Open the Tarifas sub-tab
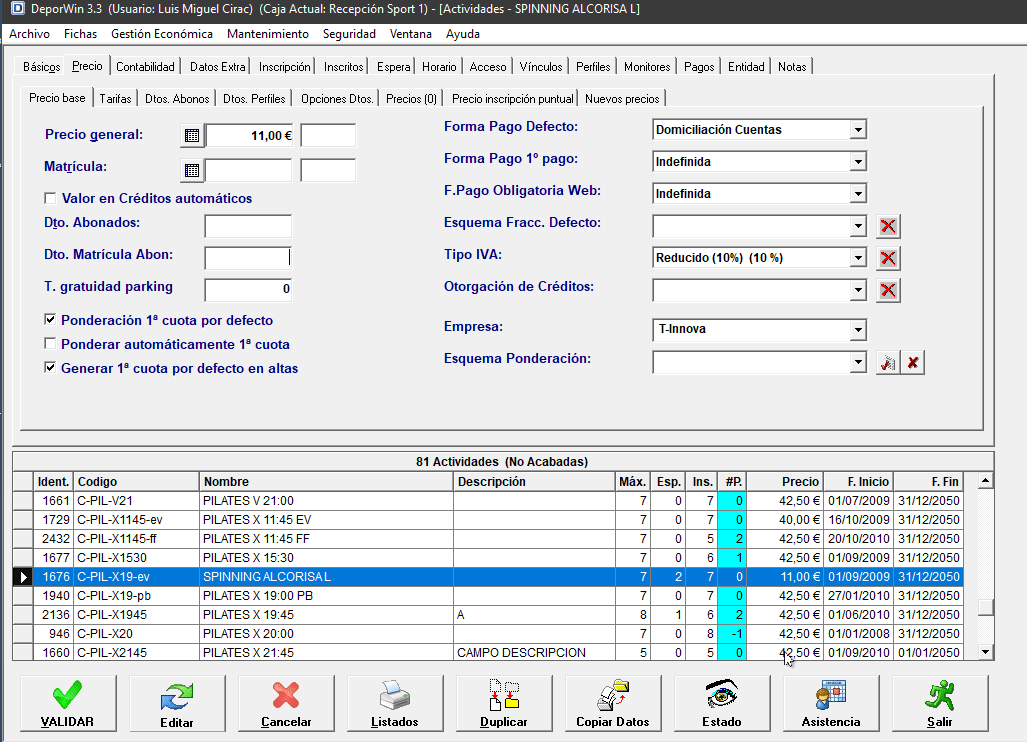Image resolution: width=1027 pixels, height=742 pixels. click(115, 99)
